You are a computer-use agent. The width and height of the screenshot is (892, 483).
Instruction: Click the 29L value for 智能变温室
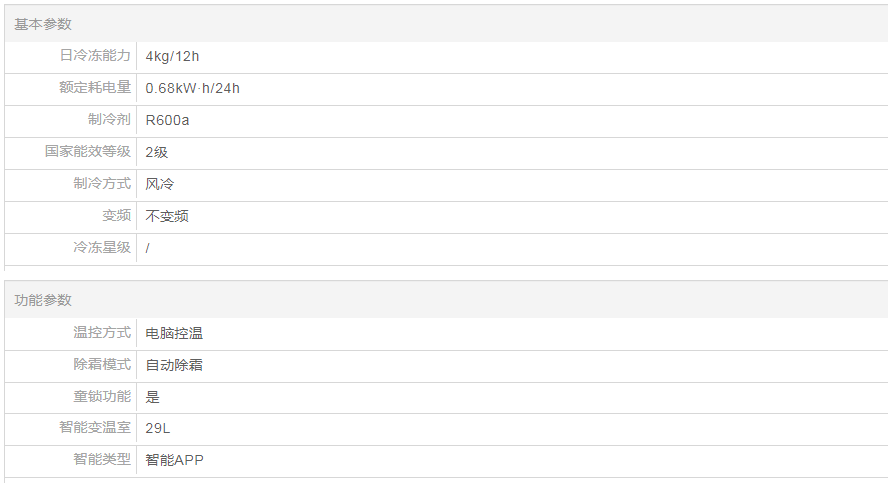pos(159,429)
